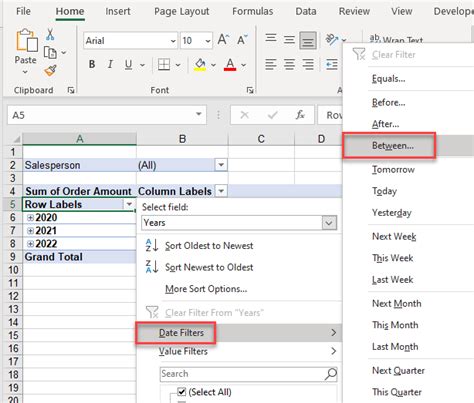Apply yellow Fill Color bucket
Viewport: 474px width, 403px height.
tap(200, 64)
